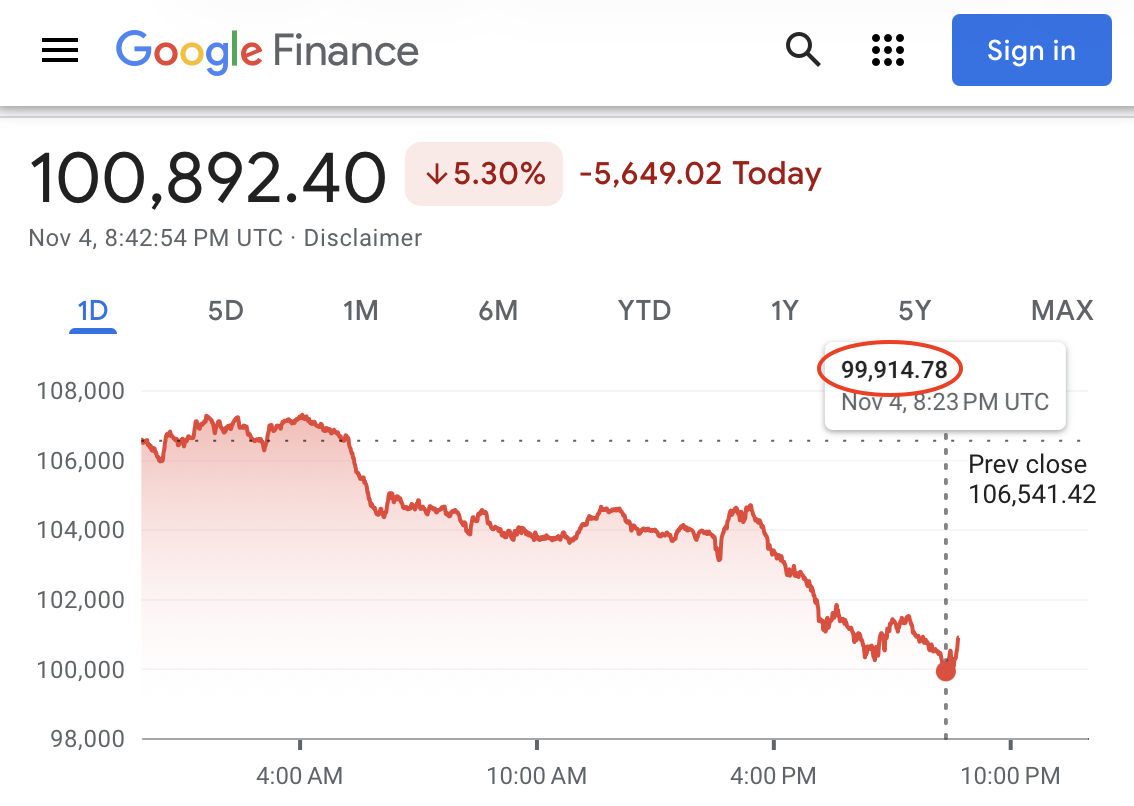Image resolution: width=1134 pixels, height=806 pixels.
Task: Select the 1D time range tab
Action: [92, 311]
